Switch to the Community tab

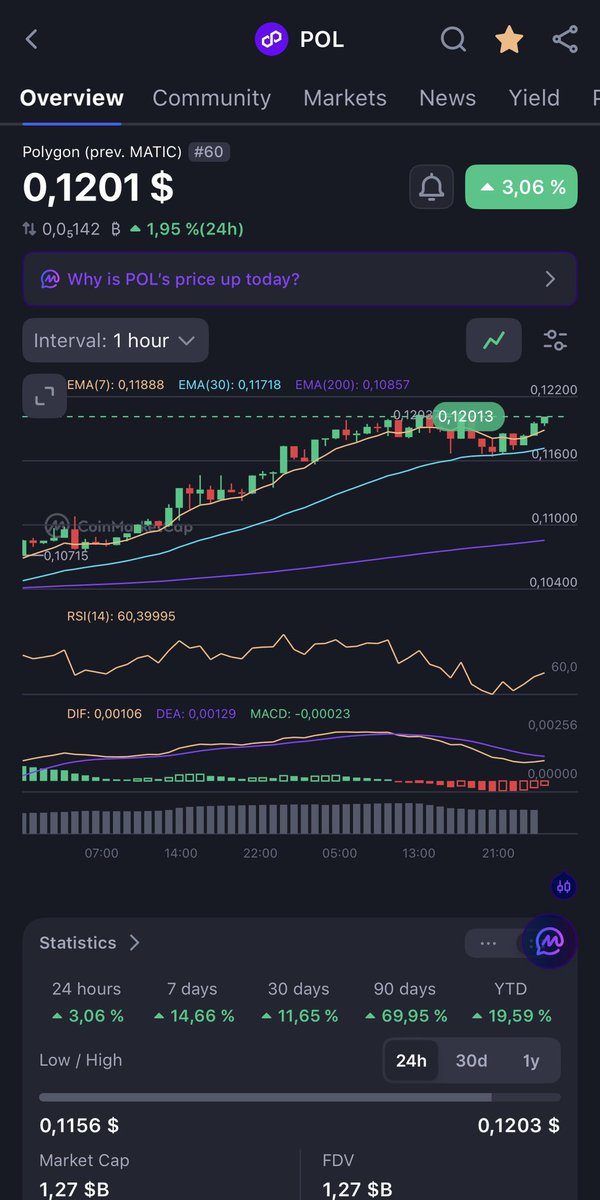coord(212,98)
